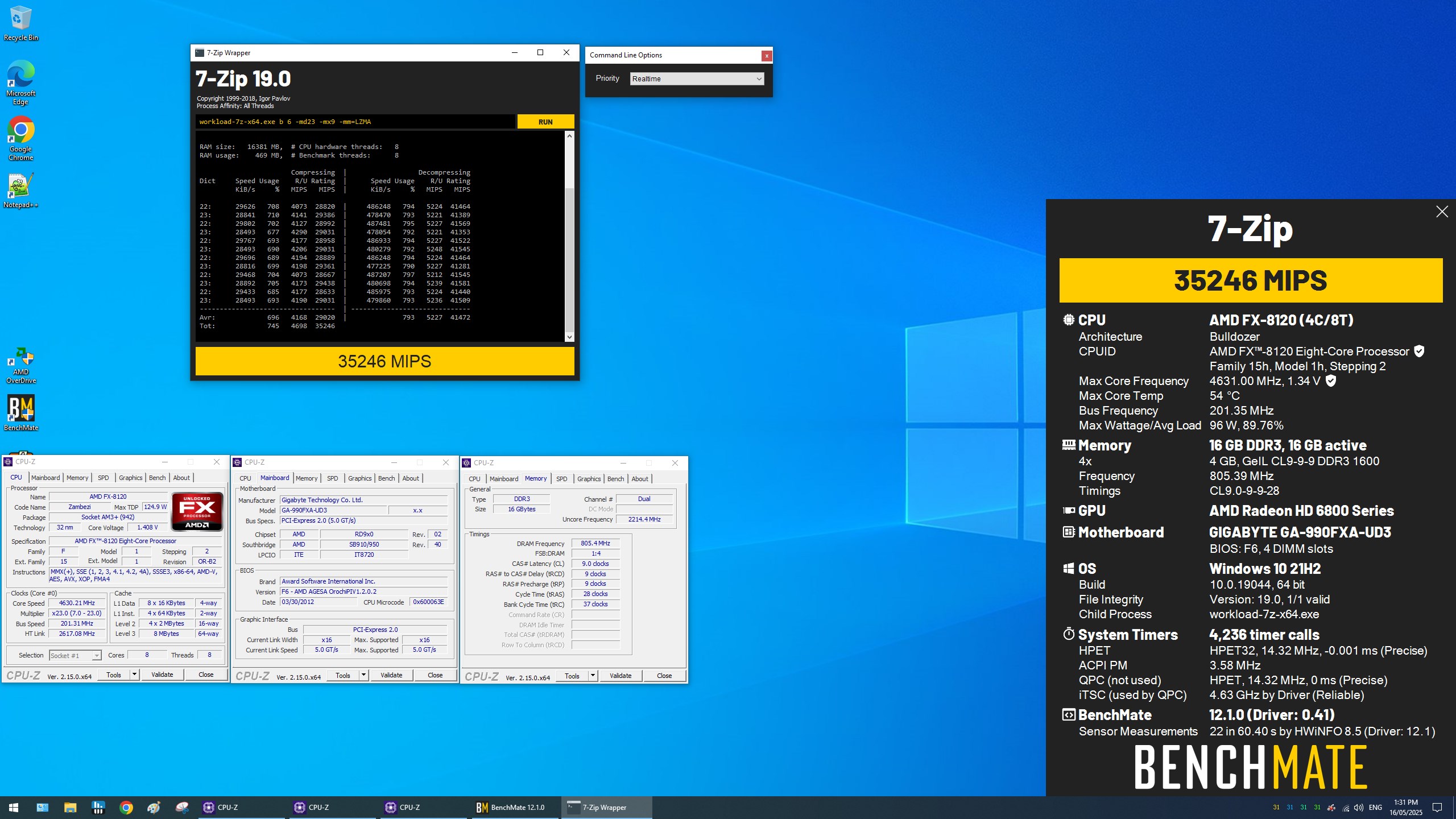This screenshot has height=819, width=1456.
Task: Click the Chrome icon in the taskbar
Action: point(126,807)
